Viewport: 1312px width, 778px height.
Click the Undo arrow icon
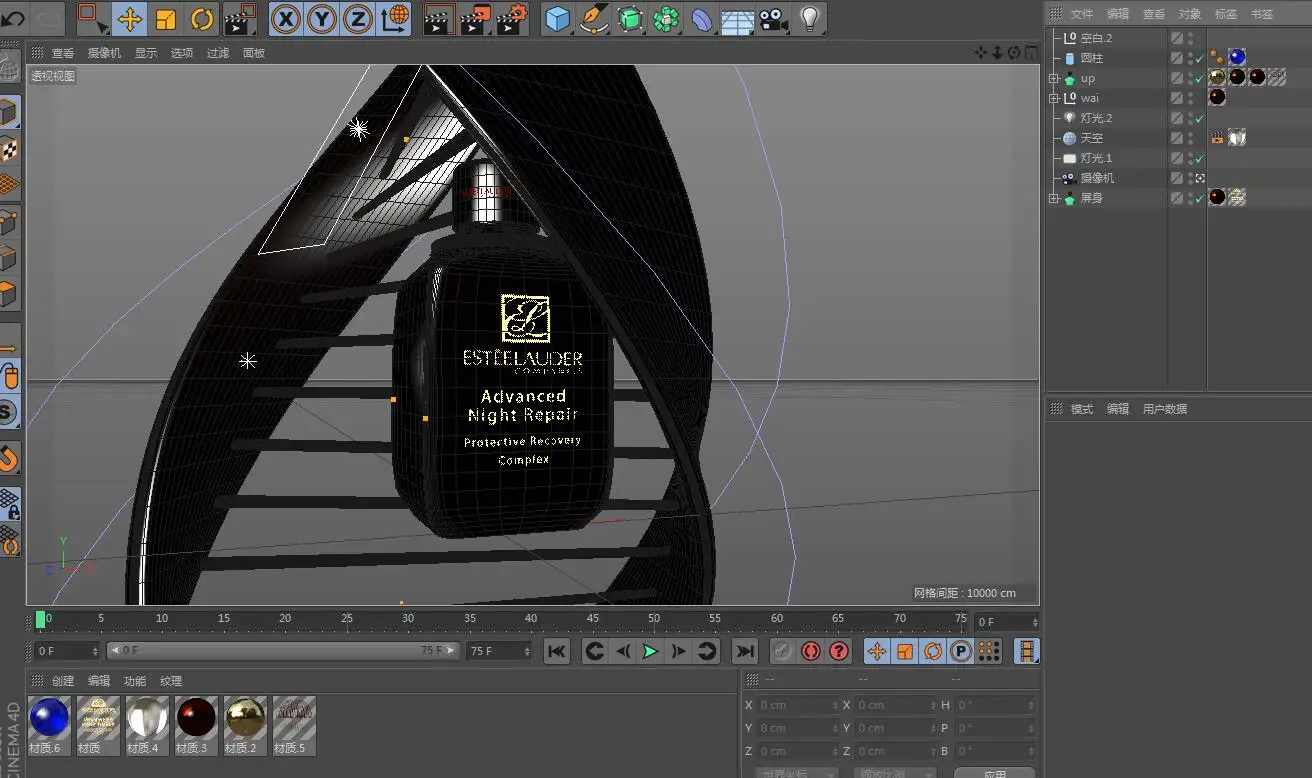[13, 18]
